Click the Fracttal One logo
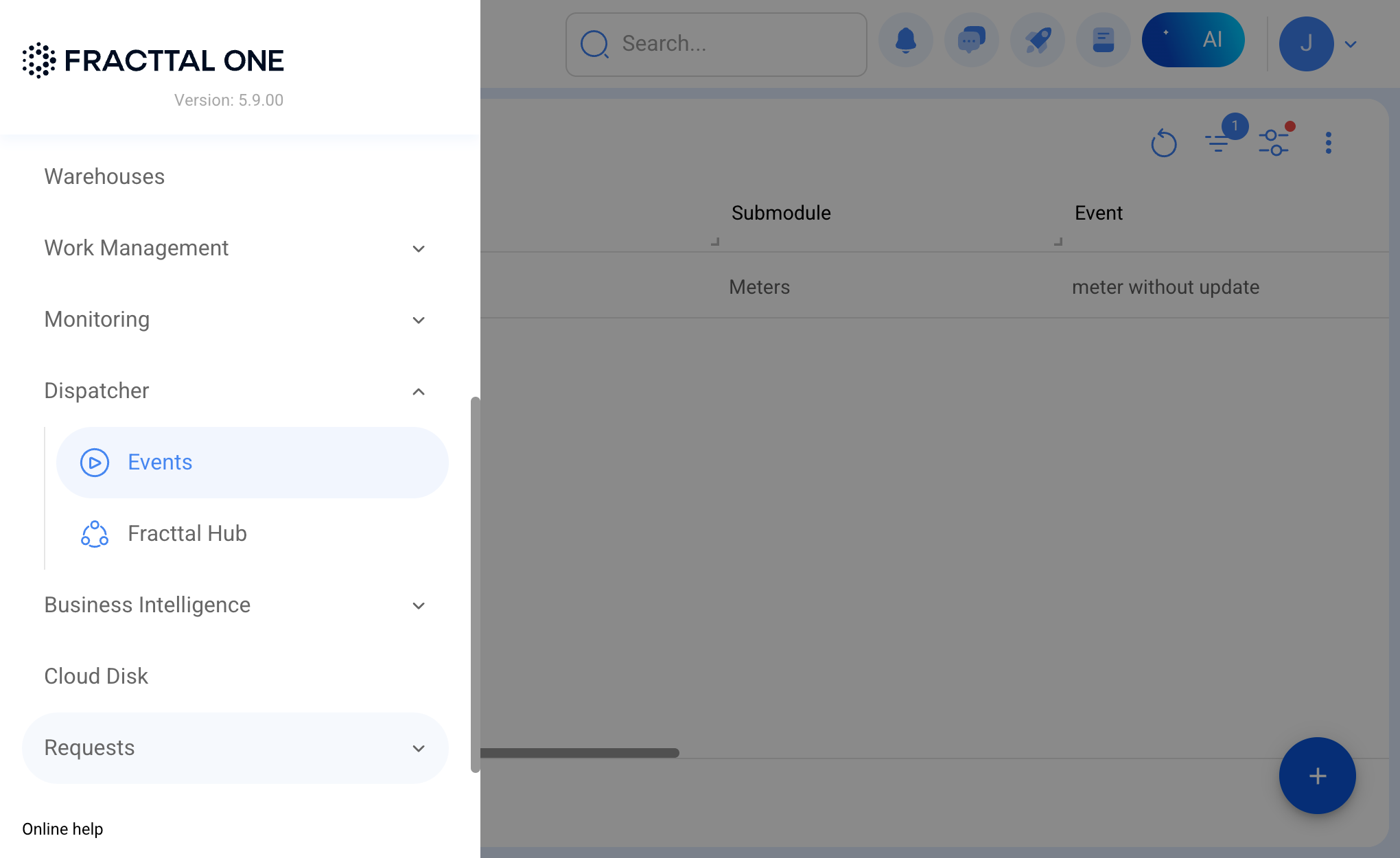 coord(153,60)
